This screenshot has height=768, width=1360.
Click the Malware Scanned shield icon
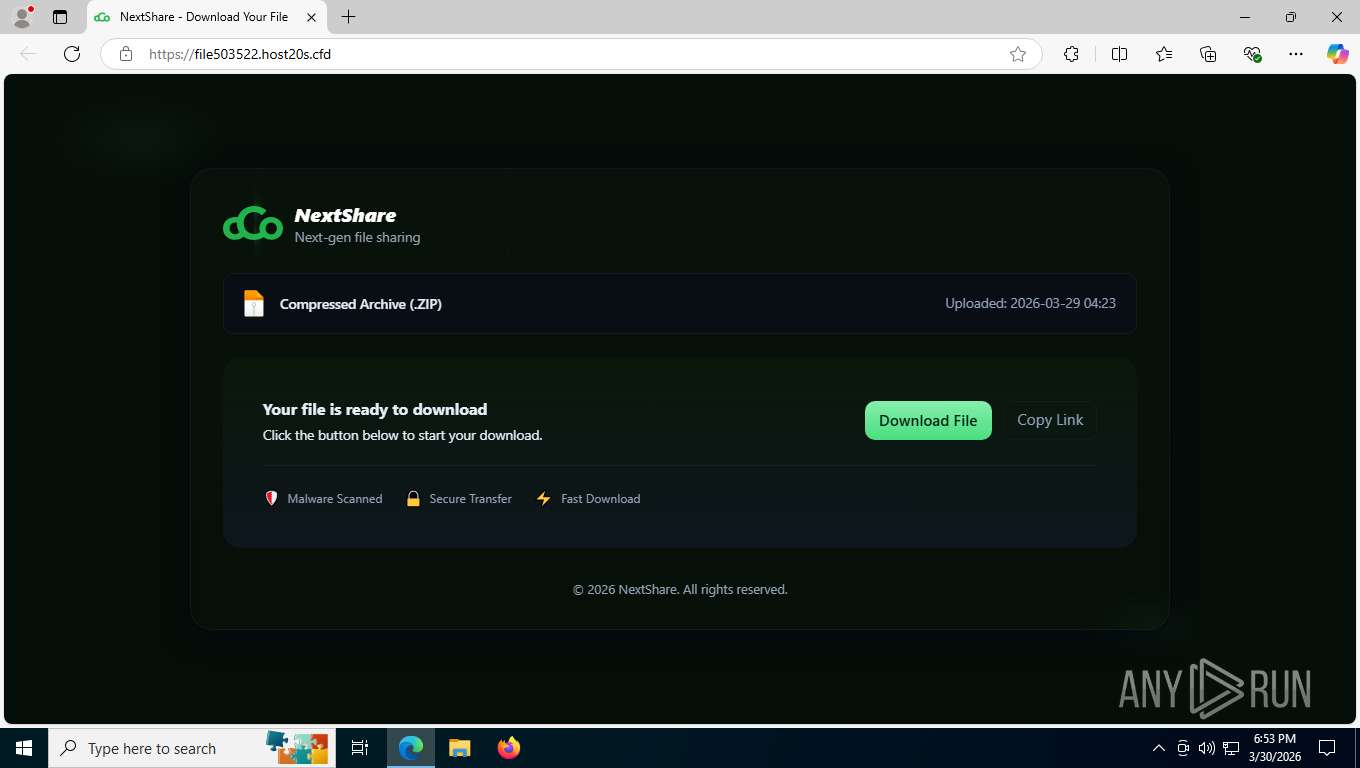(271, 498)
